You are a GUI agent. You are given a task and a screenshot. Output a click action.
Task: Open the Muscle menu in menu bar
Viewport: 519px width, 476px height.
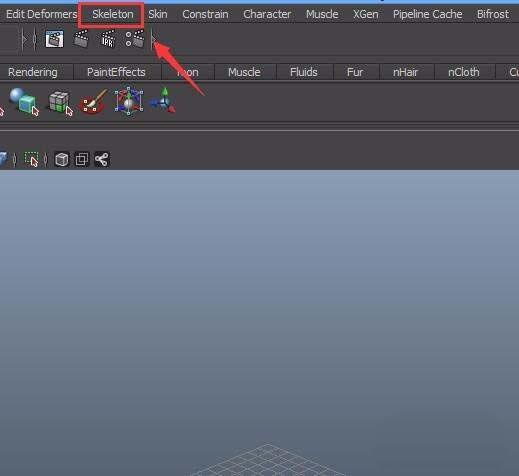click(x=322, y=14)
